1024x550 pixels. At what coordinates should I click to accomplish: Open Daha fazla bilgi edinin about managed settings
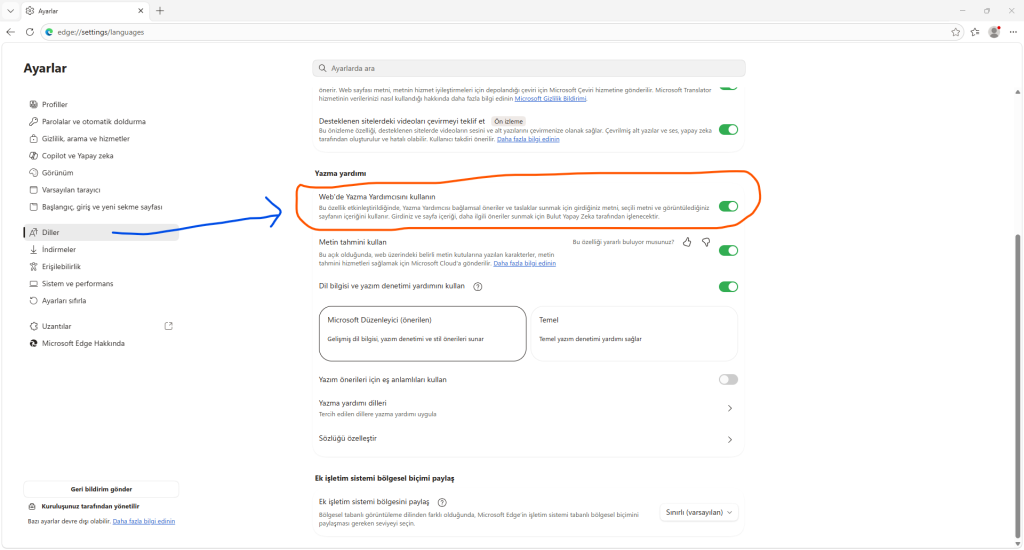[x=144, y=521]
